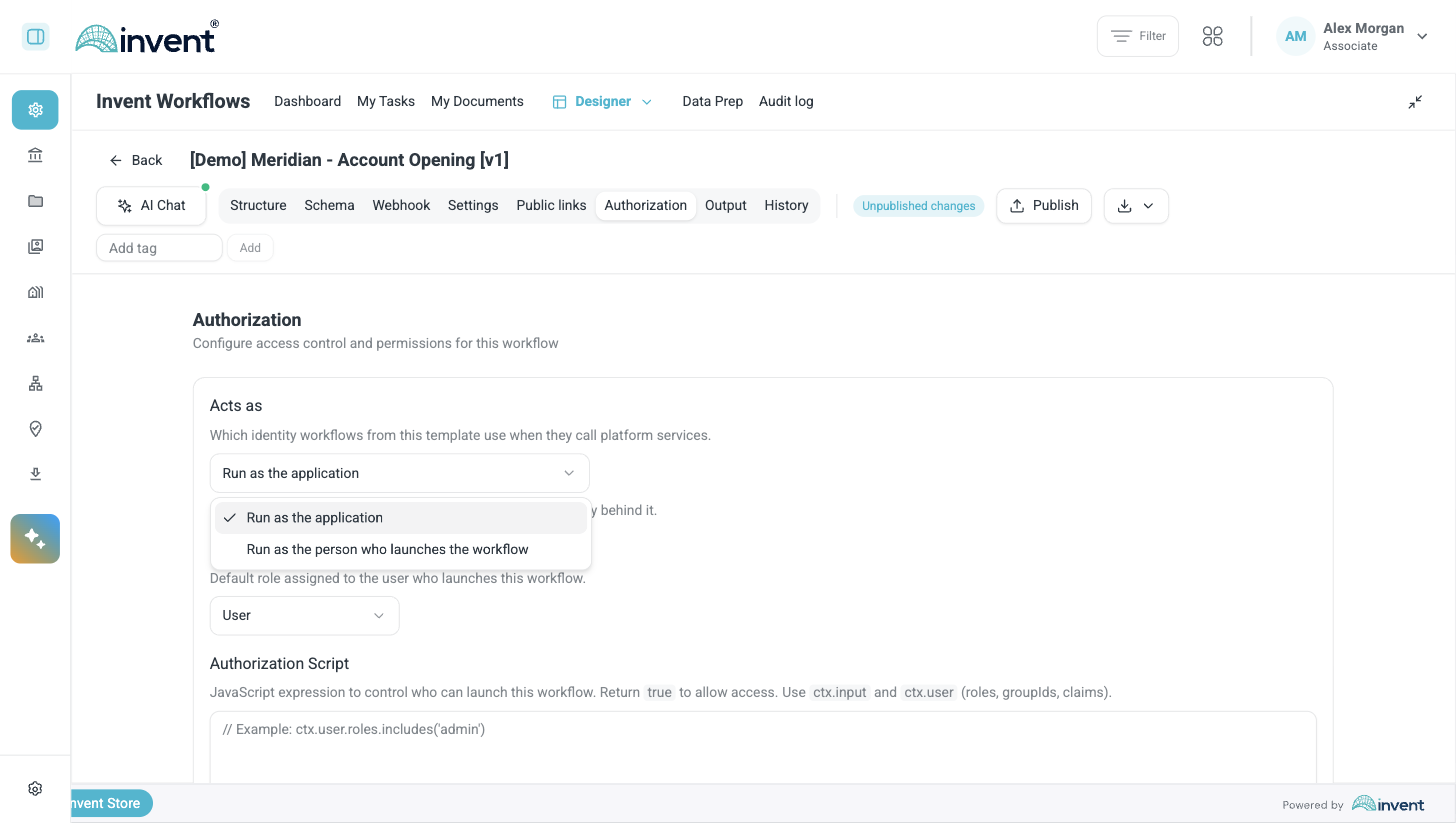The height and width of the screenshot is (823, 1456).
Task: Go to Dashboard
Action: pos(307,101)
